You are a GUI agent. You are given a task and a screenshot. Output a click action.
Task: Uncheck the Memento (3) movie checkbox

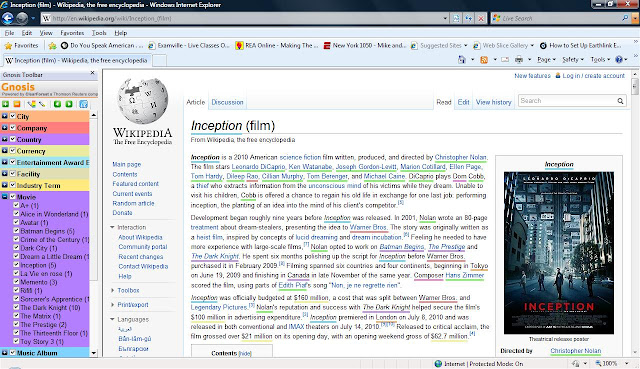(x=16, y=281)
